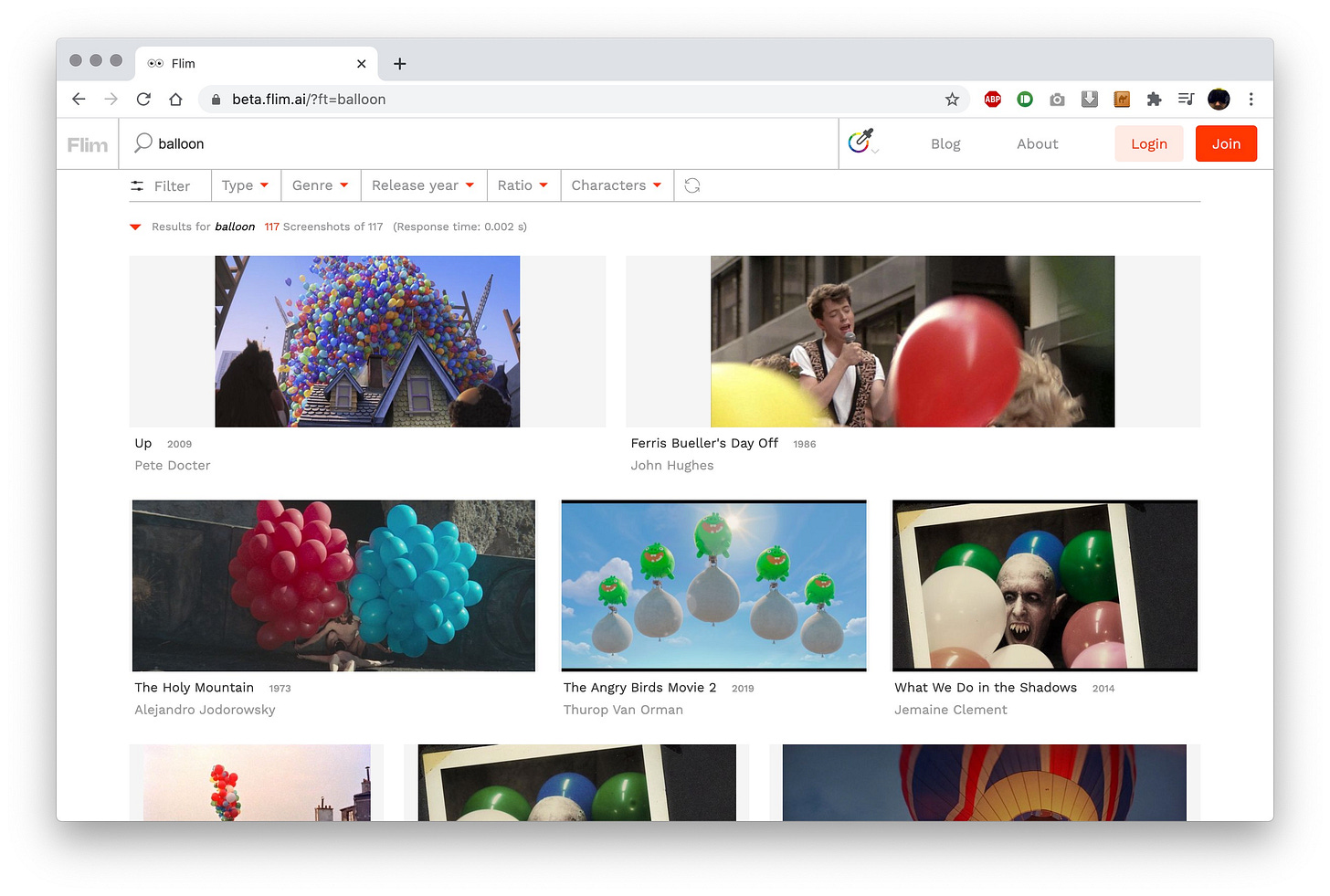This screenshot has height=896, width=1330.
Task: Open the download extension icon
Action: (1090, 100)
